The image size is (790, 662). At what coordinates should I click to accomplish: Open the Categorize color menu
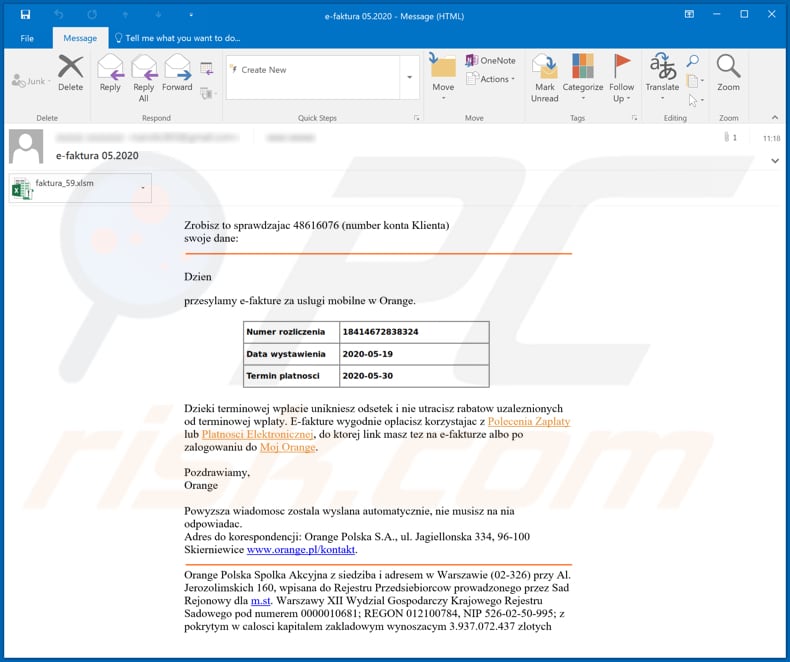[582, 77]
